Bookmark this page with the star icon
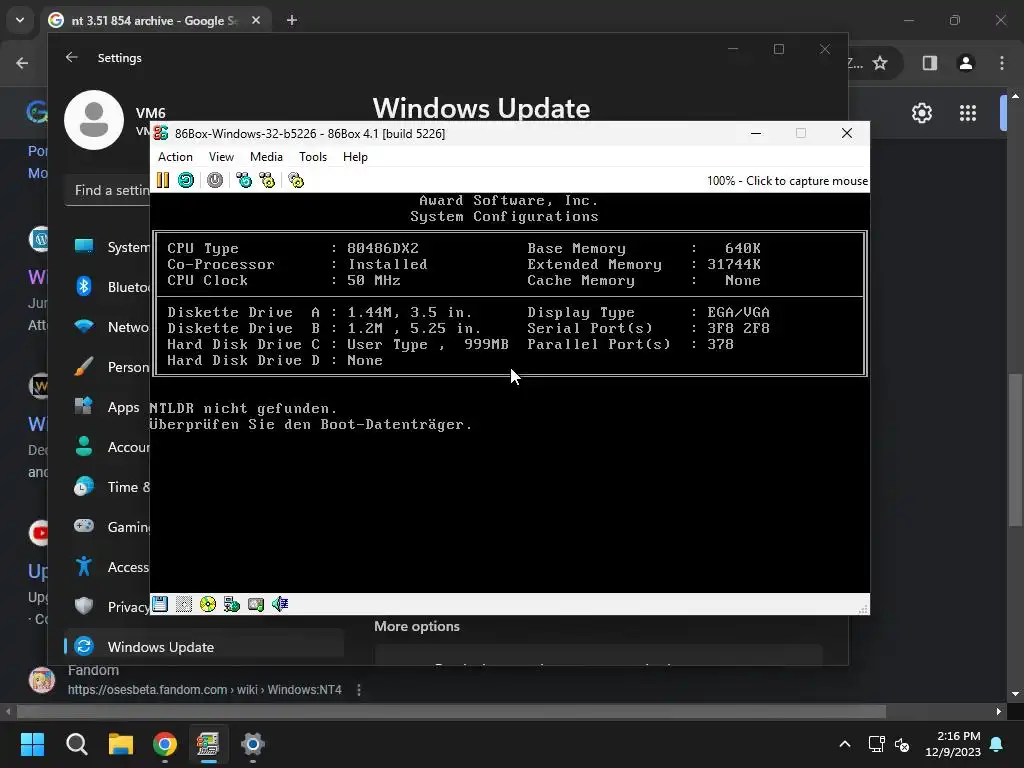This screenshot has height=768, width=1024. pyautogui.click(x=880, y=63)
